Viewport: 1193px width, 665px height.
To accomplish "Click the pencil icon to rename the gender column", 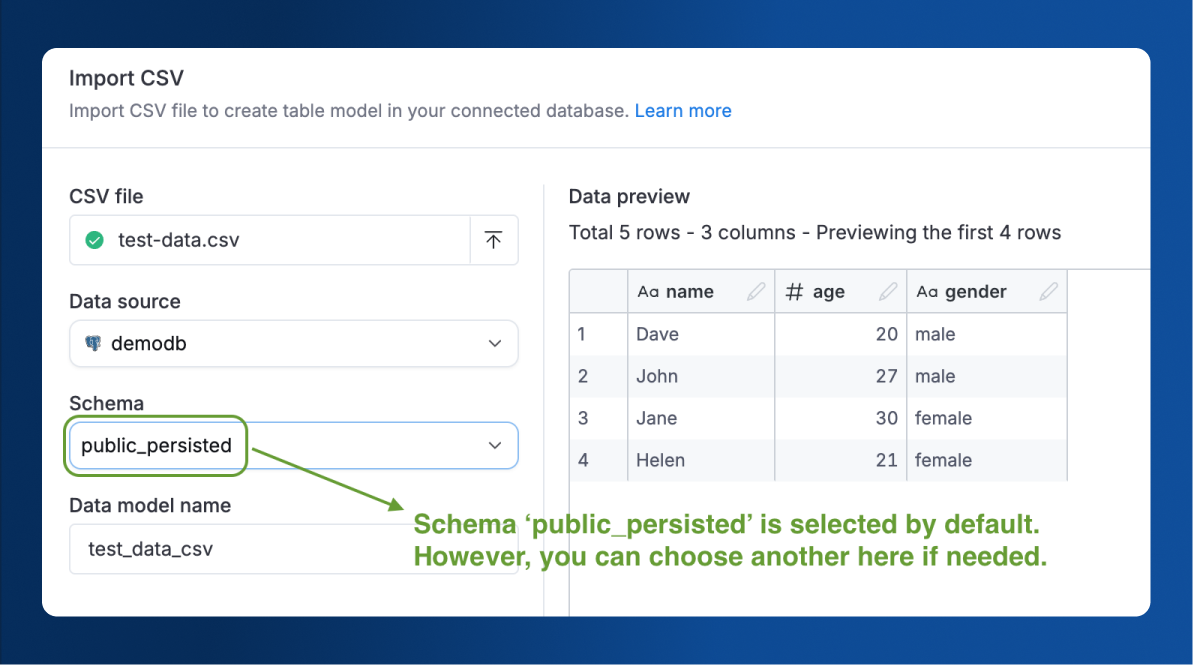I will coord(1049,291).
